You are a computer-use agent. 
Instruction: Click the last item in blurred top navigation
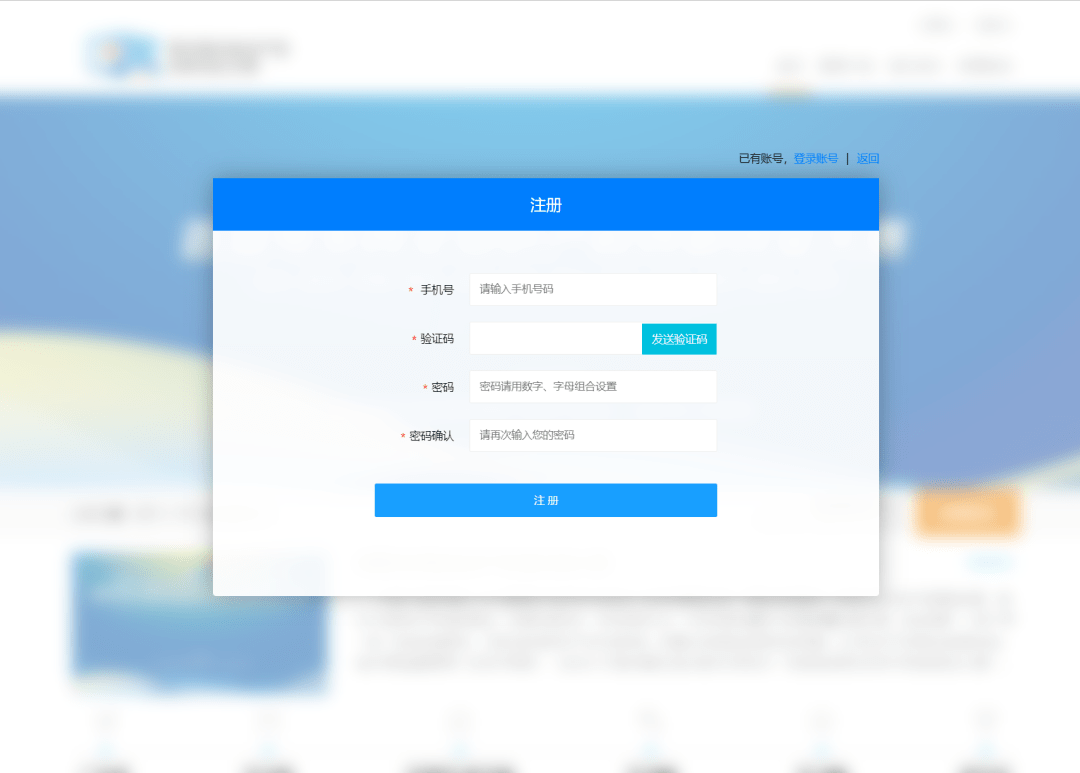pyautogui.click(x=984, y=68)
